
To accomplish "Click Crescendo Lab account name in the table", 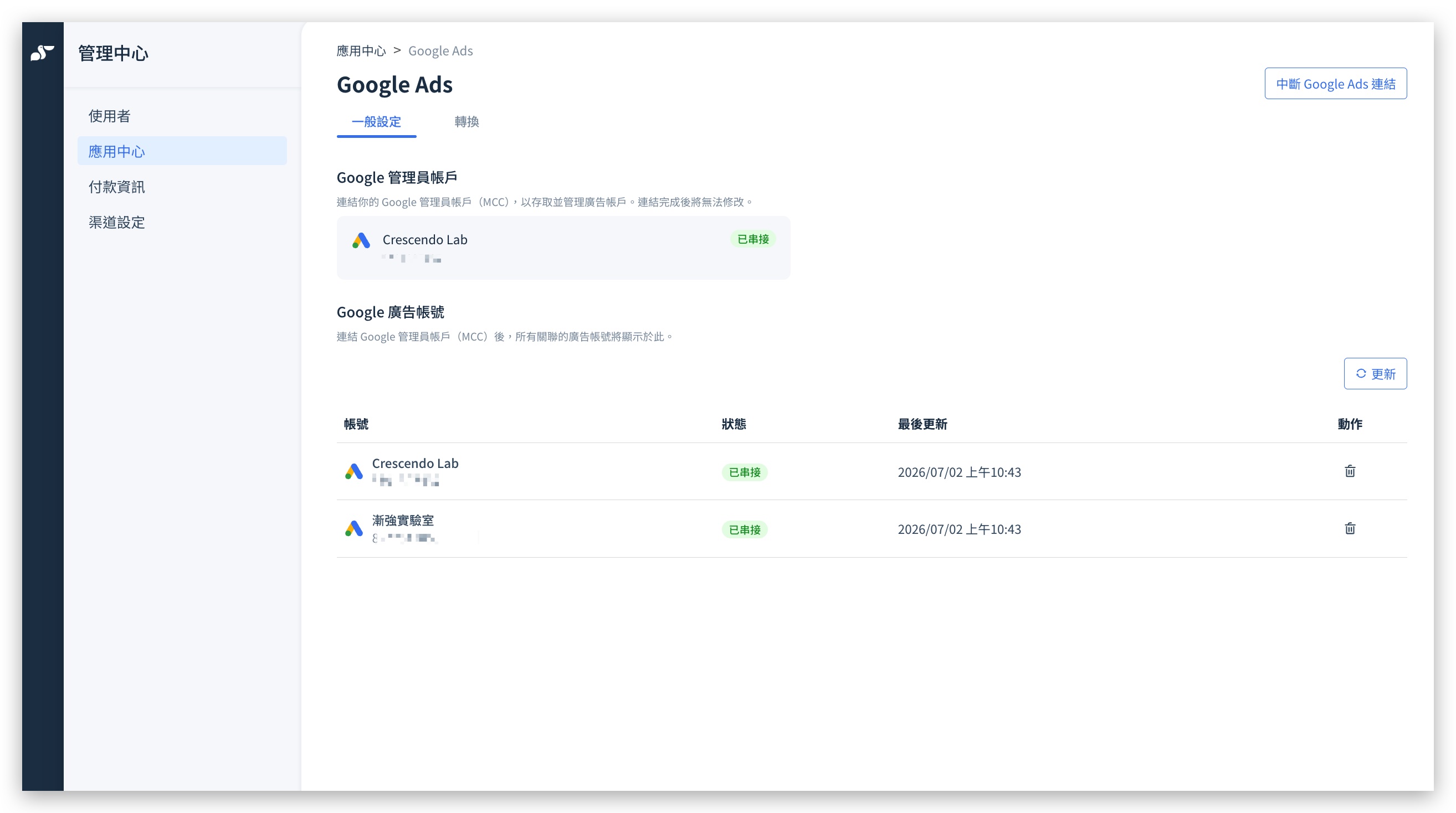I will [x=416, y=464].
